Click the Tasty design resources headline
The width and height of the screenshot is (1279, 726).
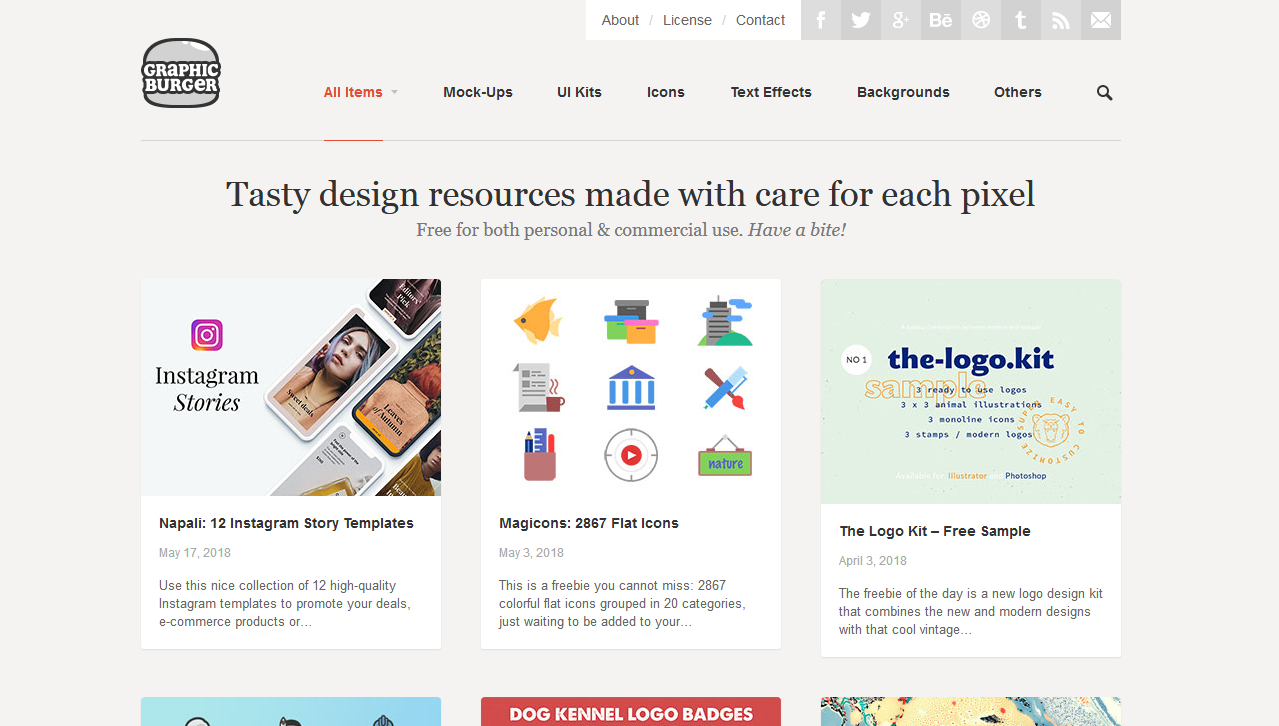coord(631,194)
